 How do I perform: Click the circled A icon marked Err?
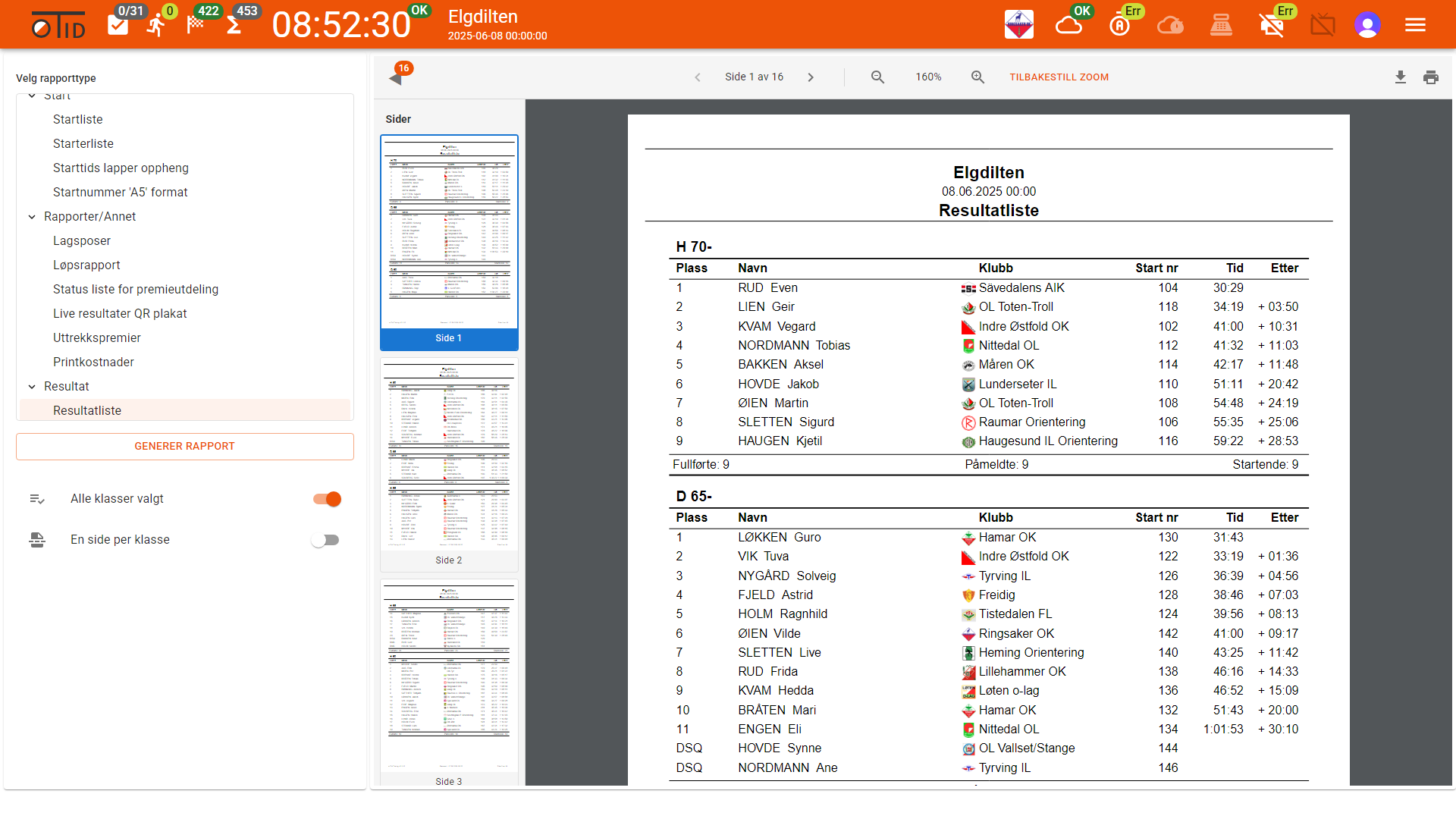(x=1120, y=26)
